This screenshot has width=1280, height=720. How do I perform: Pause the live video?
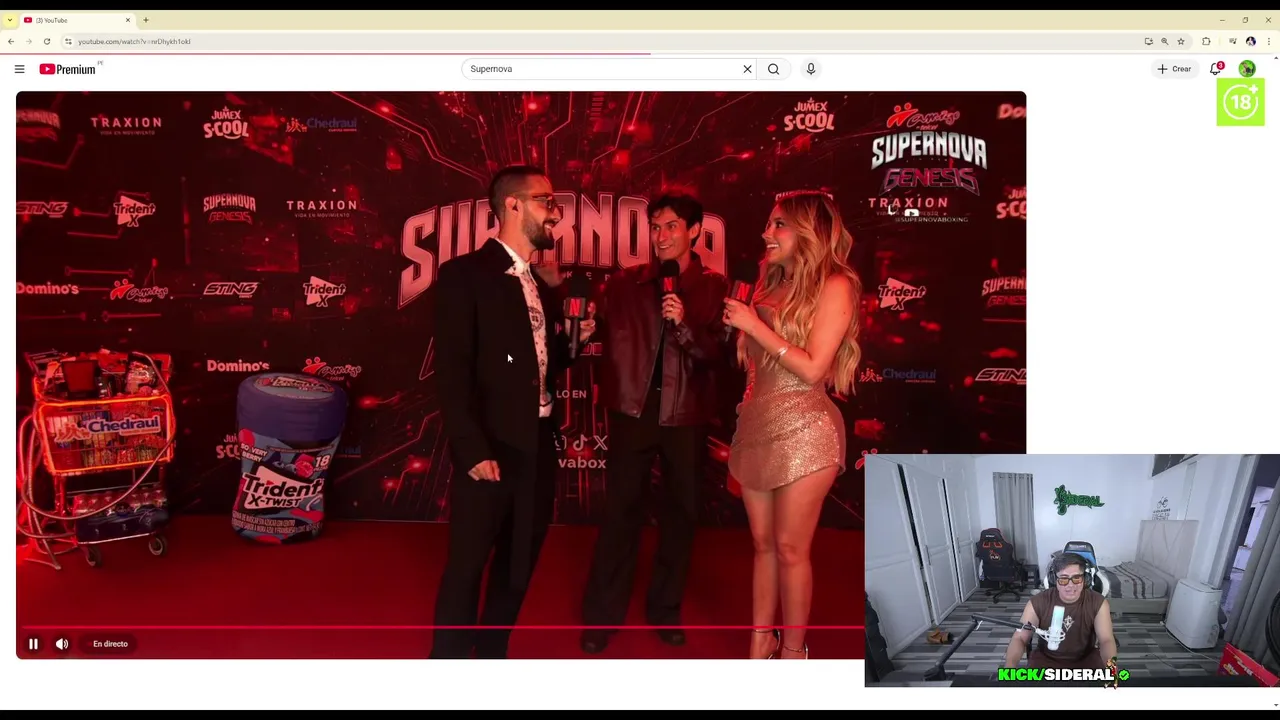click(x=33, y=644)
